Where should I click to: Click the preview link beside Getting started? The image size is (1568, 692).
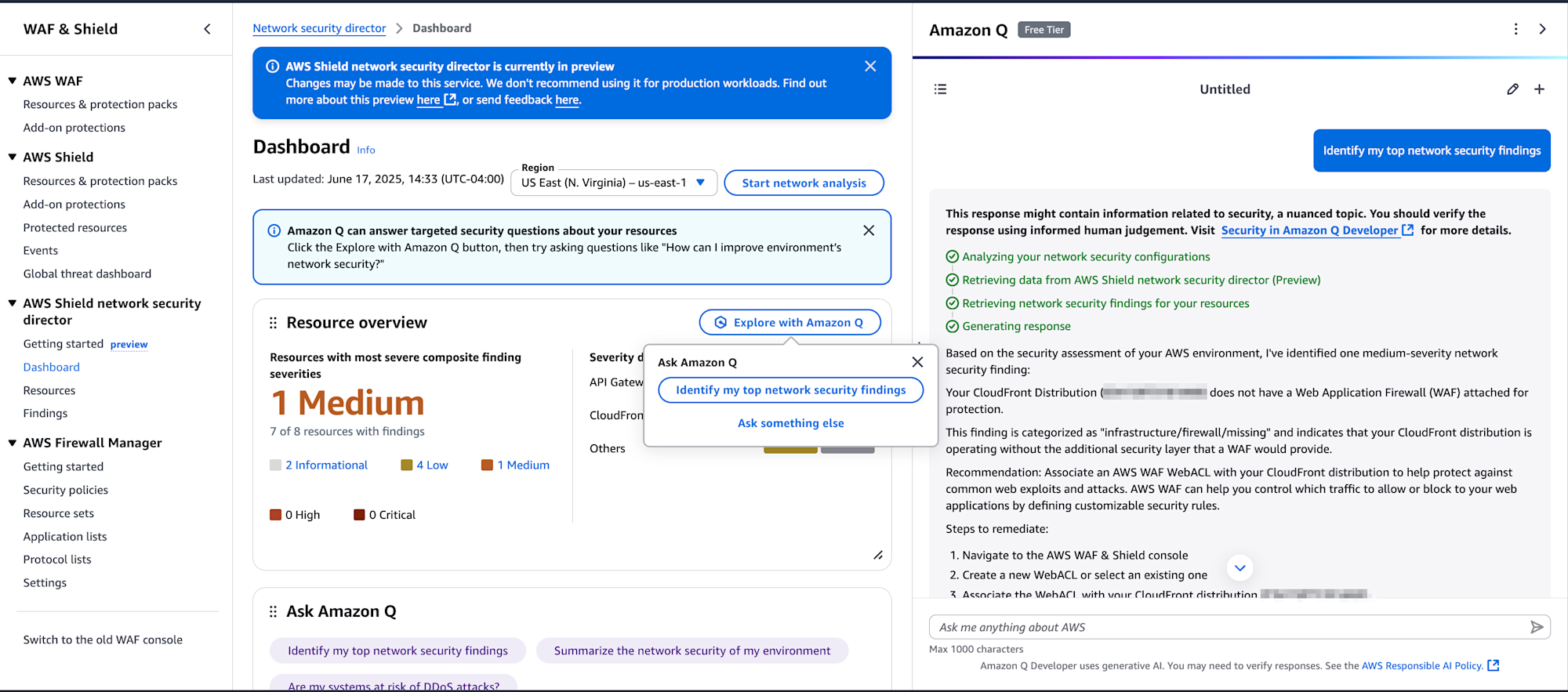129,344
